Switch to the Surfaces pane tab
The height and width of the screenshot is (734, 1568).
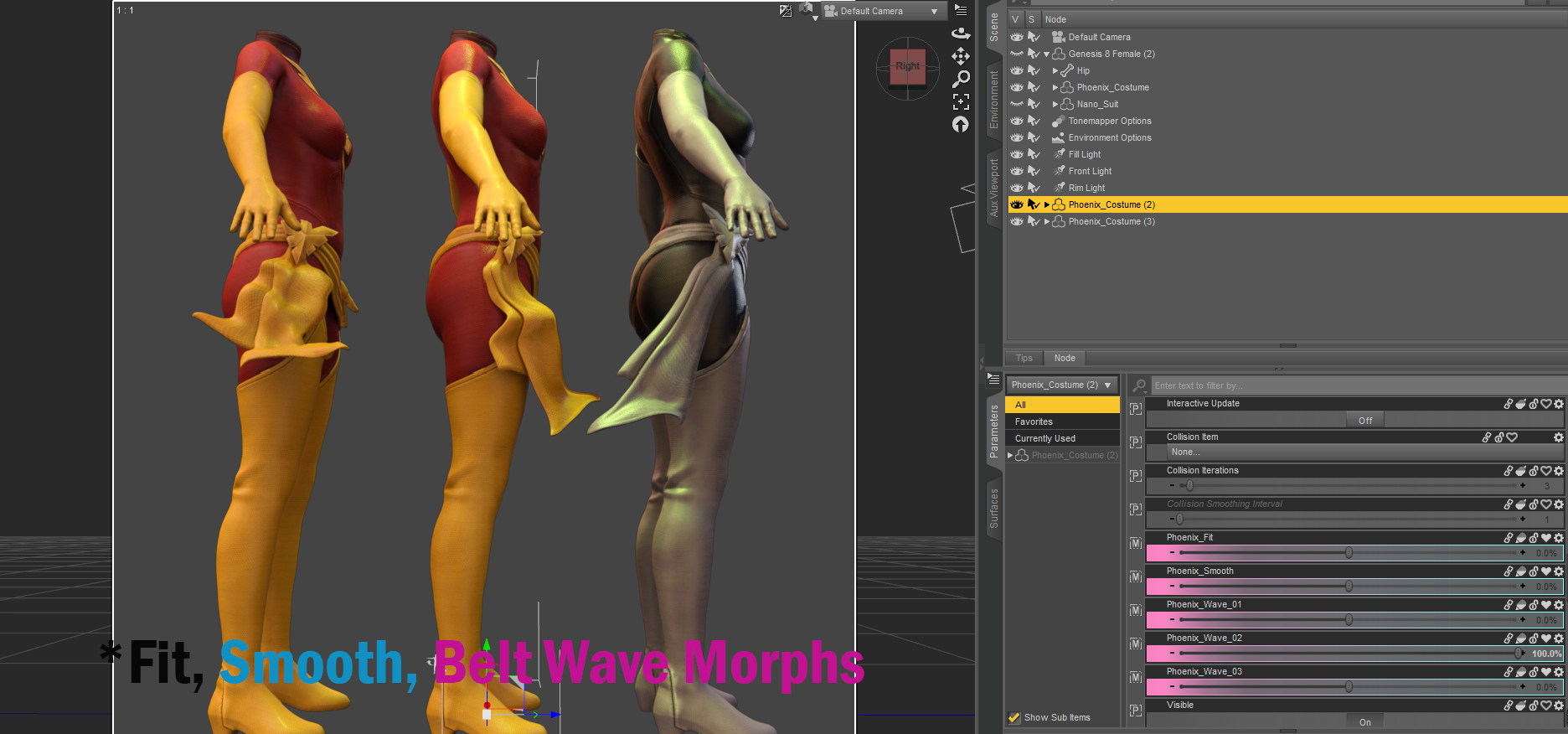click(994, 508)
